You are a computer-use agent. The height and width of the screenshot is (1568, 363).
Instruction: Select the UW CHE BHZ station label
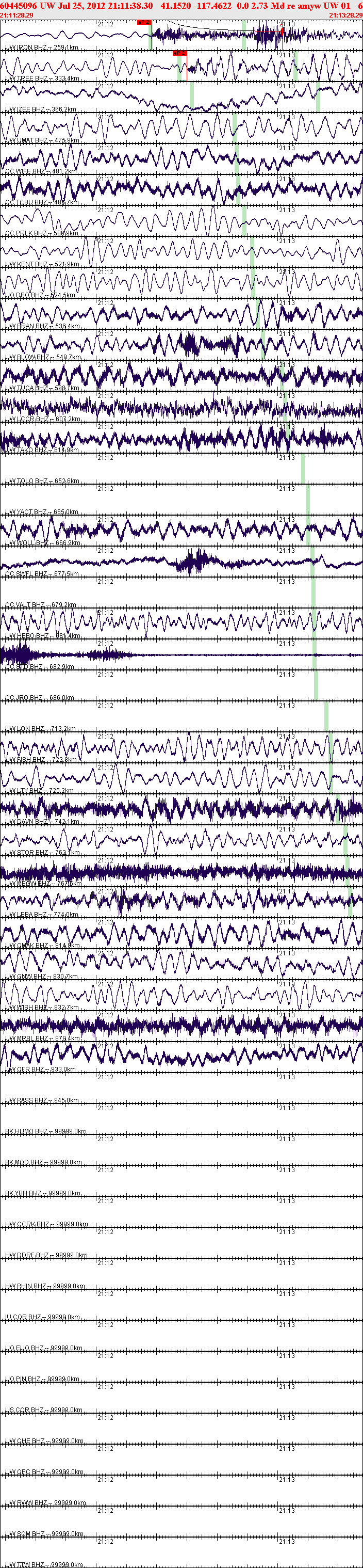tap(43, 1442)
